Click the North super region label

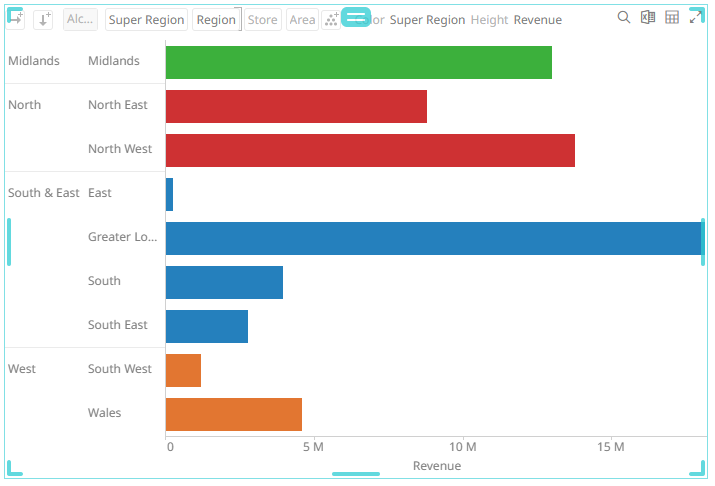[x=25, y=105]
